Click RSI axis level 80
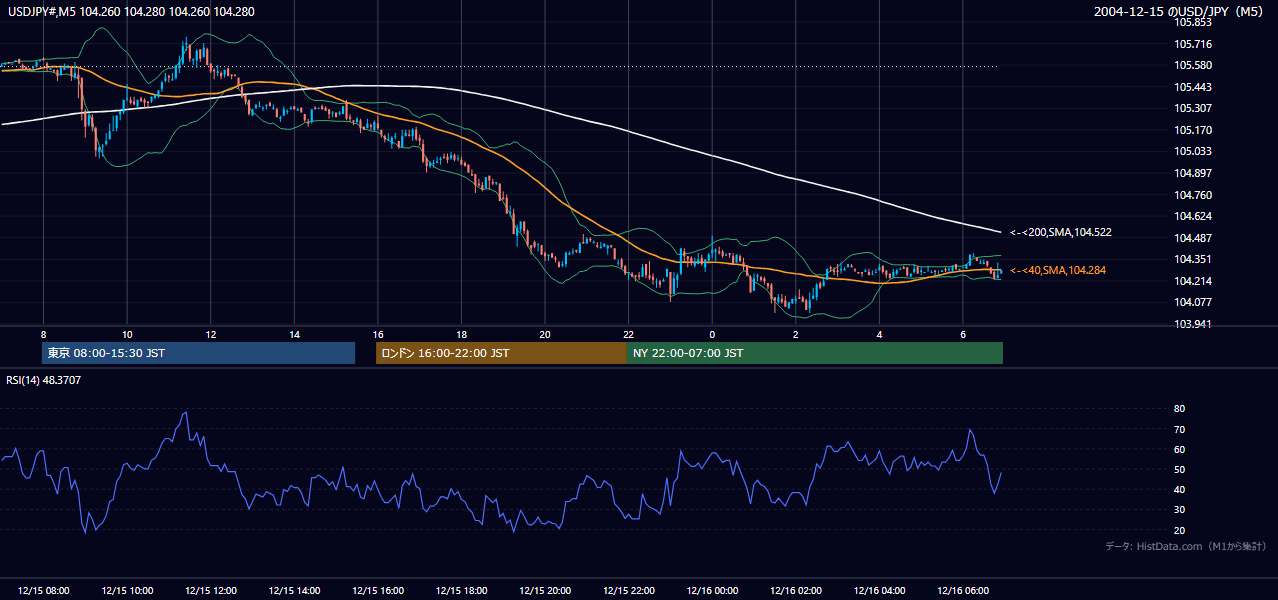1278x600 pixels. click(1179, 409)
